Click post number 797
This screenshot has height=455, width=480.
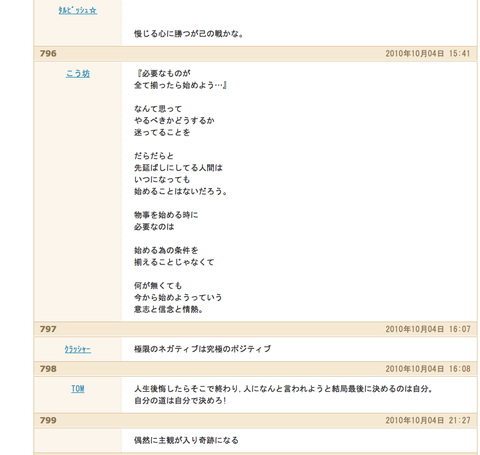click(48, 329)
